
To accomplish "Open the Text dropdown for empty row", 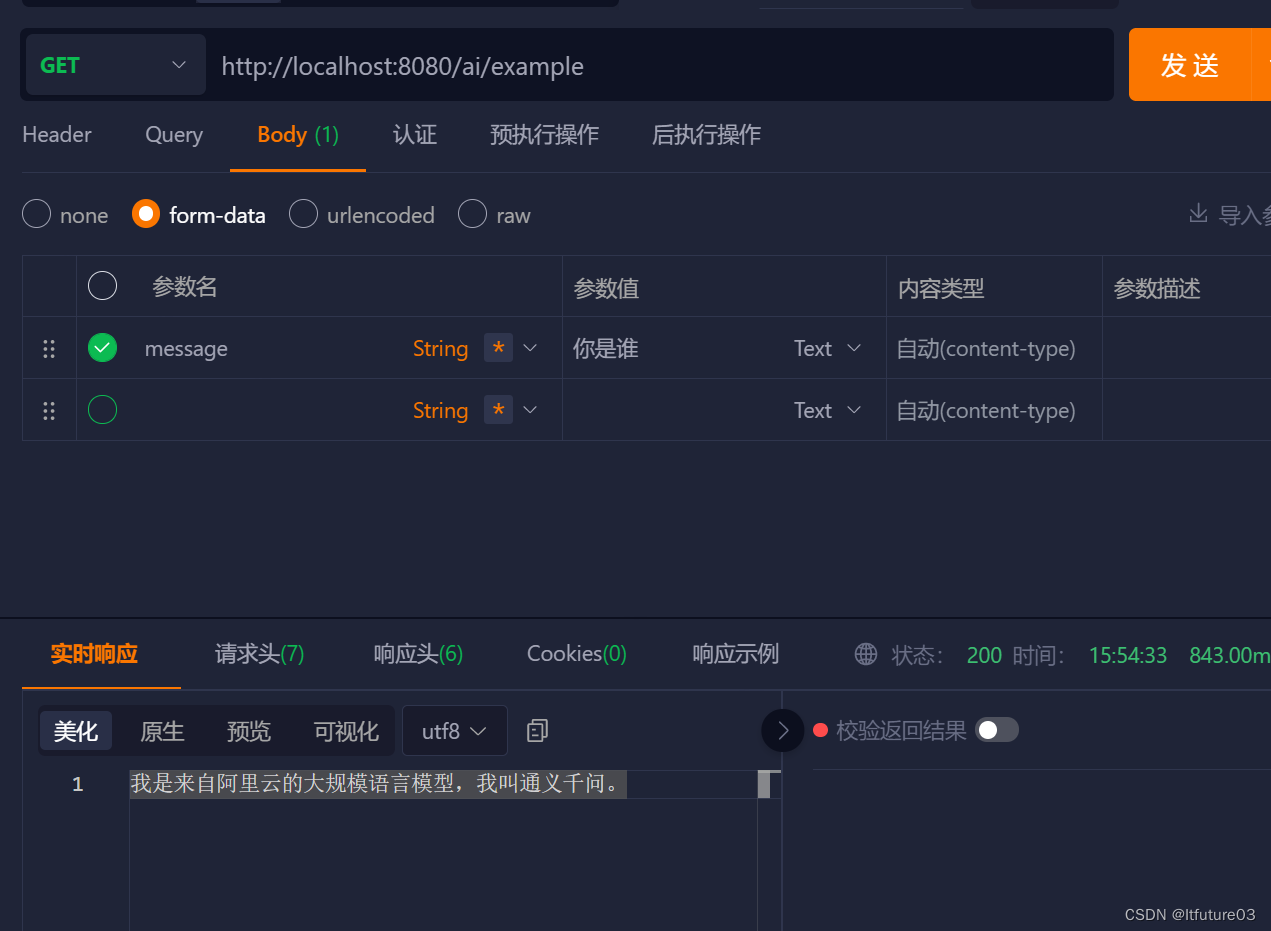I will click(x=828, y=411).
